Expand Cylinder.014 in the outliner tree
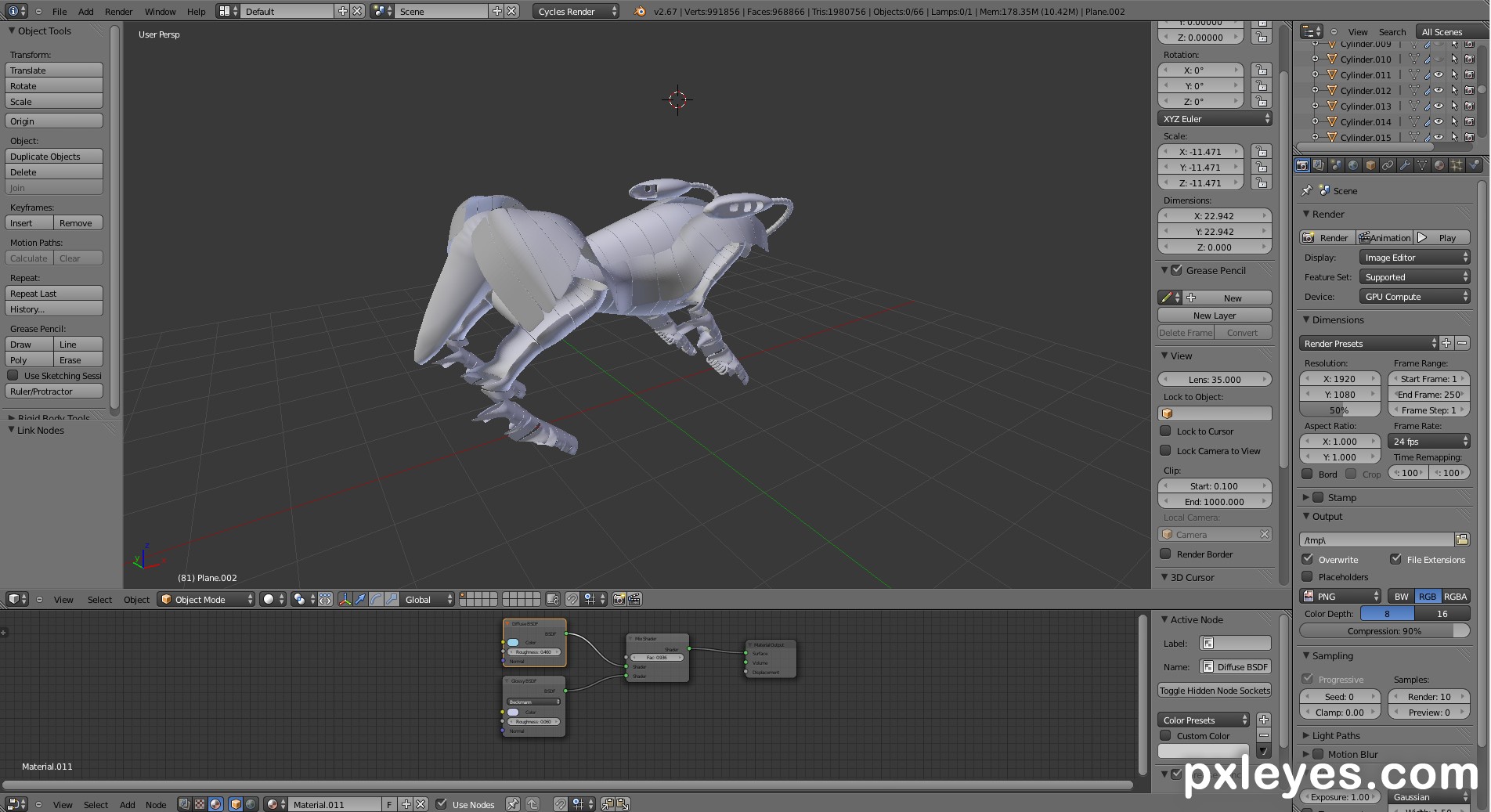Screen dimensions: 1491x812 (x=1315, y=121)
